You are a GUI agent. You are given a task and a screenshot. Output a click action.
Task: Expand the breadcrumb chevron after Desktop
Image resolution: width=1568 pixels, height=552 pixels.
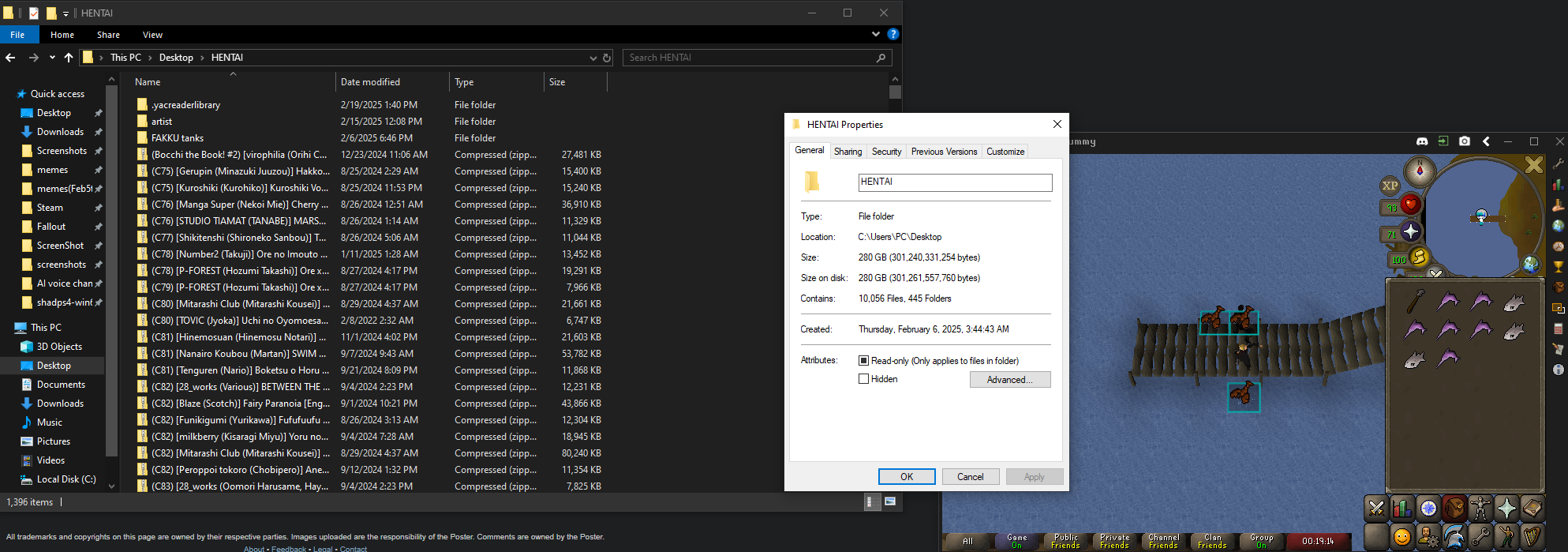202,58
